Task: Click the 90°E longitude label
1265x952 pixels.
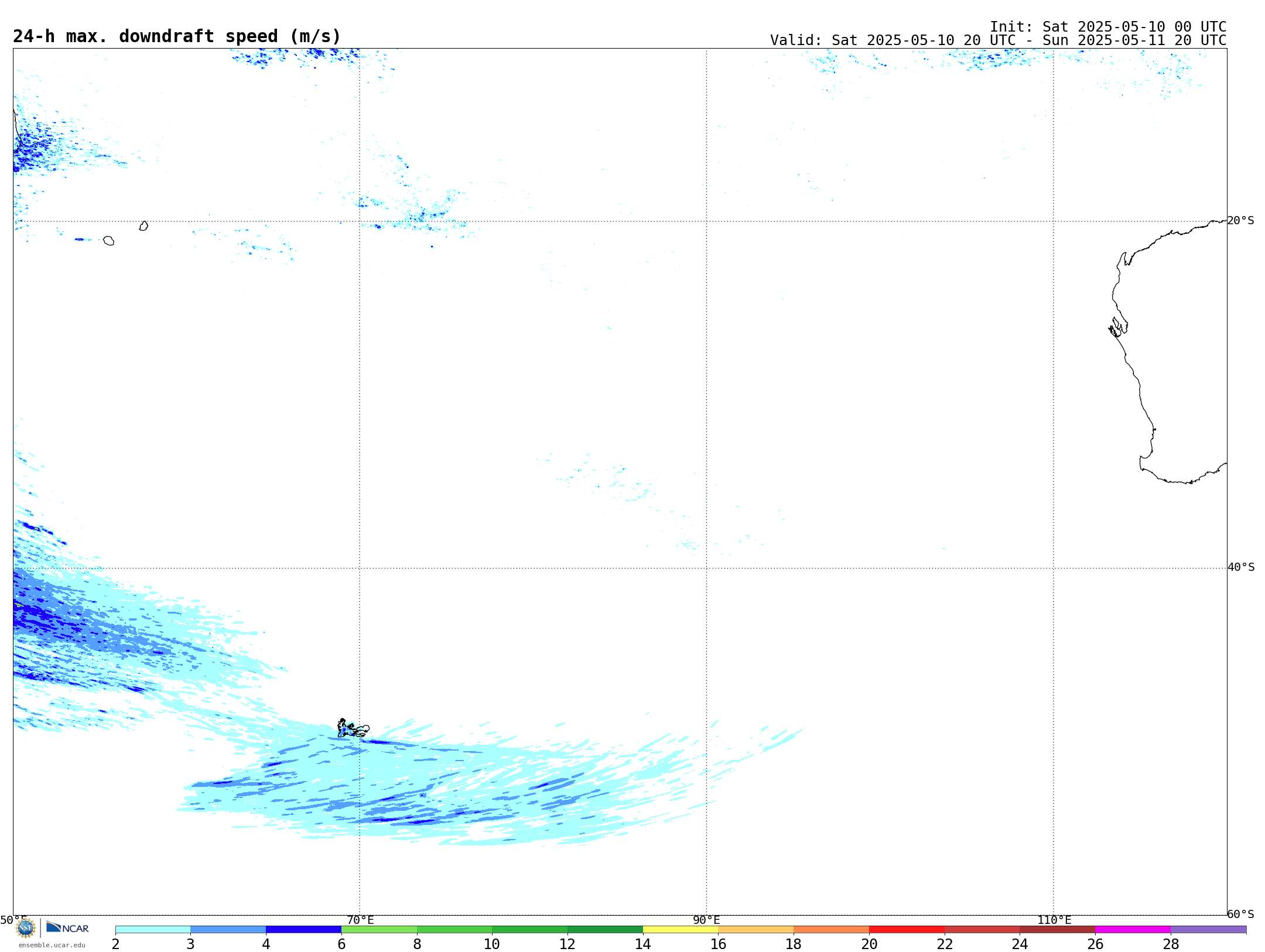Action: (706, 920)
